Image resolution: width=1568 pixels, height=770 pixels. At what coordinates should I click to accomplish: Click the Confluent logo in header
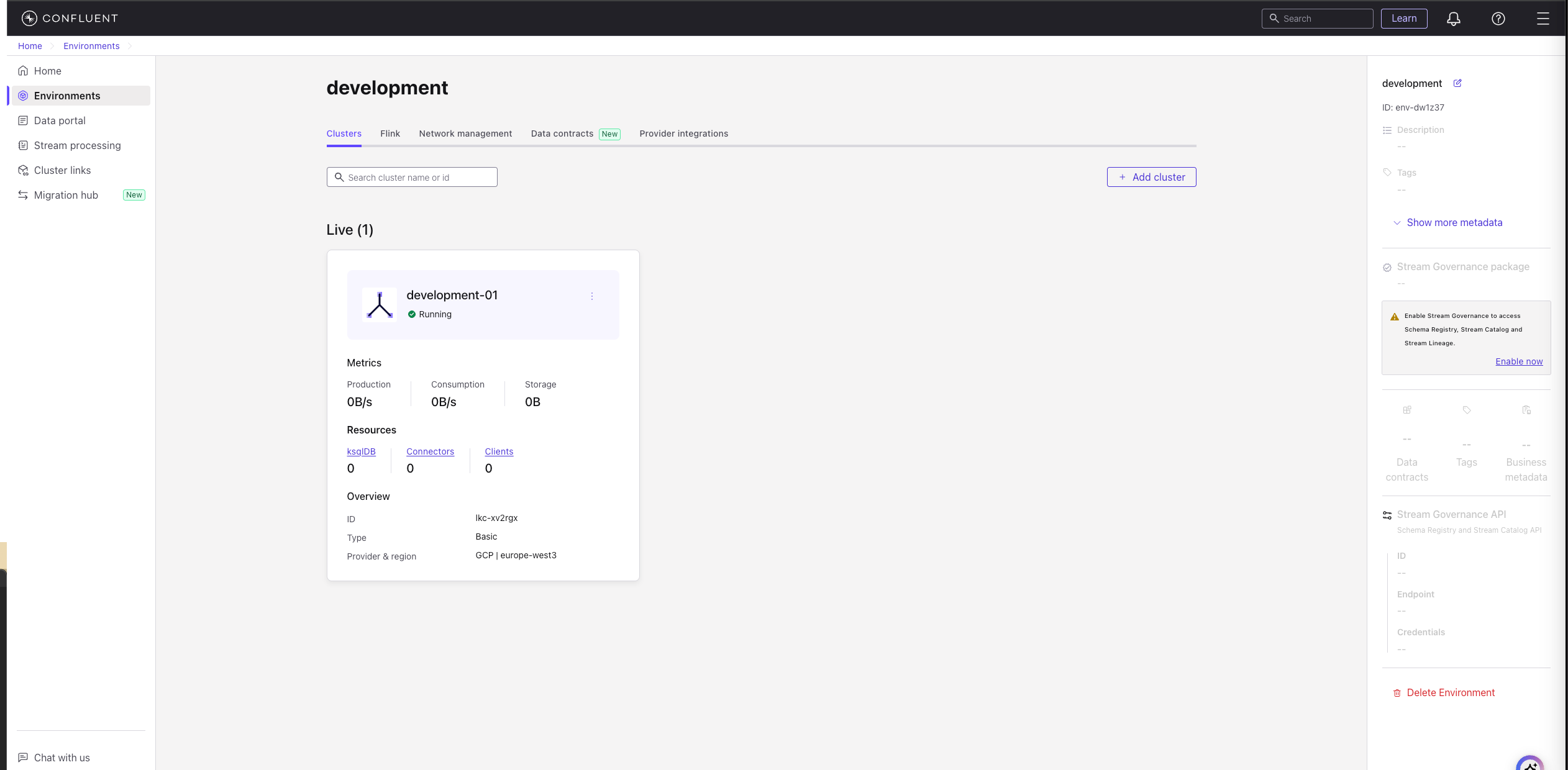70,18
